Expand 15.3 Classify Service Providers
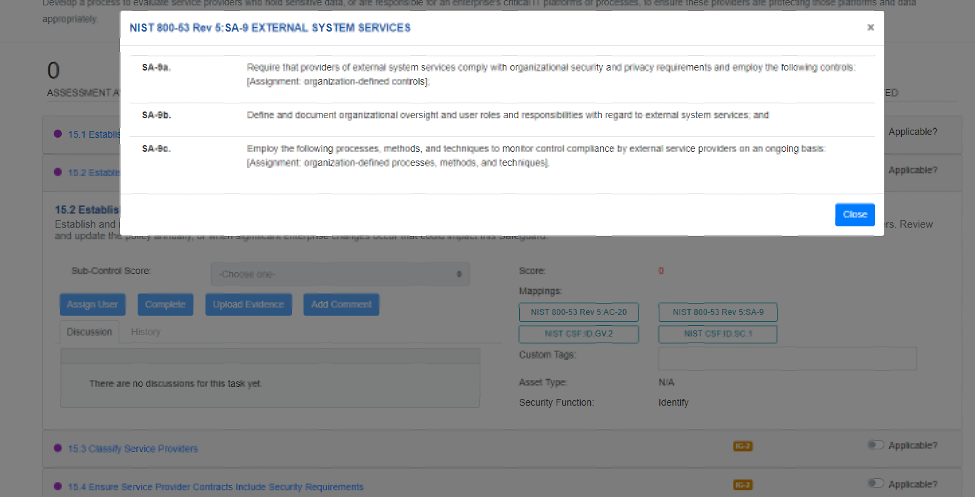The height and width of the screenshot is (497, 977). tap(133, 448)
